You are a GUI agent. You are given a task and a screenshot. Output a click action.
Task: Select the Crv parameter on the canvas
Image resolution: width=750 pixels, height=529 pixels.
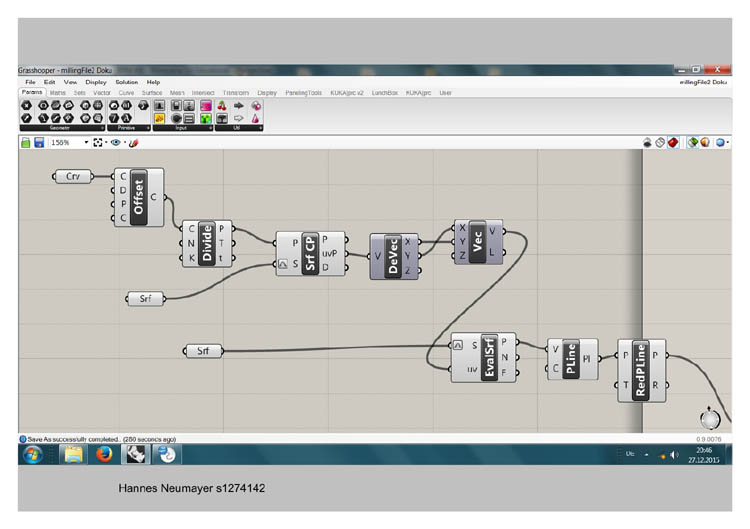point(73,176)
